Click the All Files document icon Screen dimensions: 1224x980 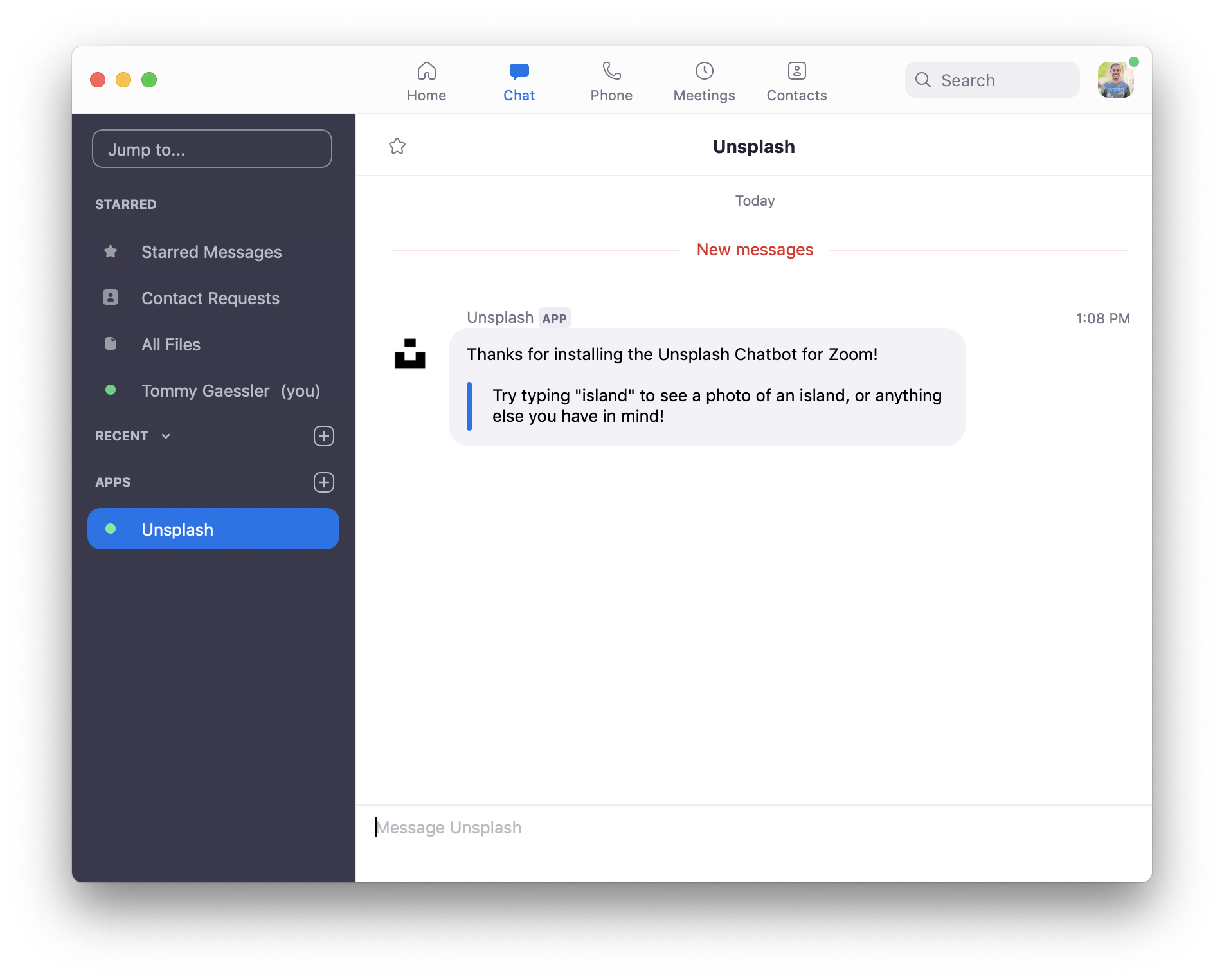click(111, 343)
